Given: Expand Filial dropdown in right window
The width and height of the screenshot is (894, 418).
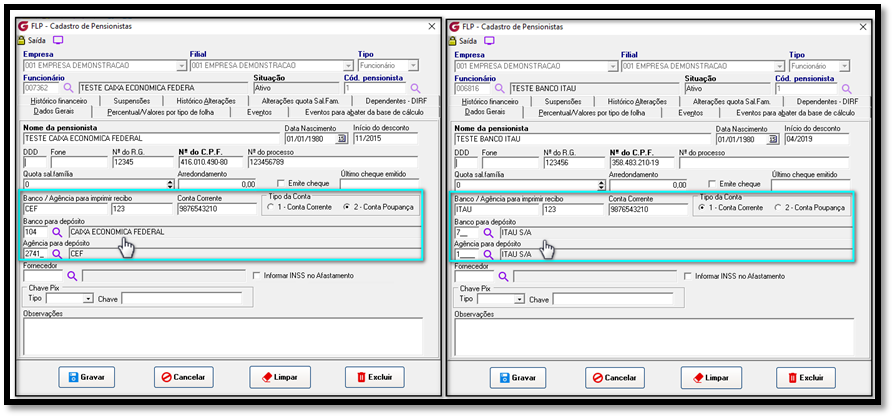Looking at the screenshot, I should click(x=779, y=66).
